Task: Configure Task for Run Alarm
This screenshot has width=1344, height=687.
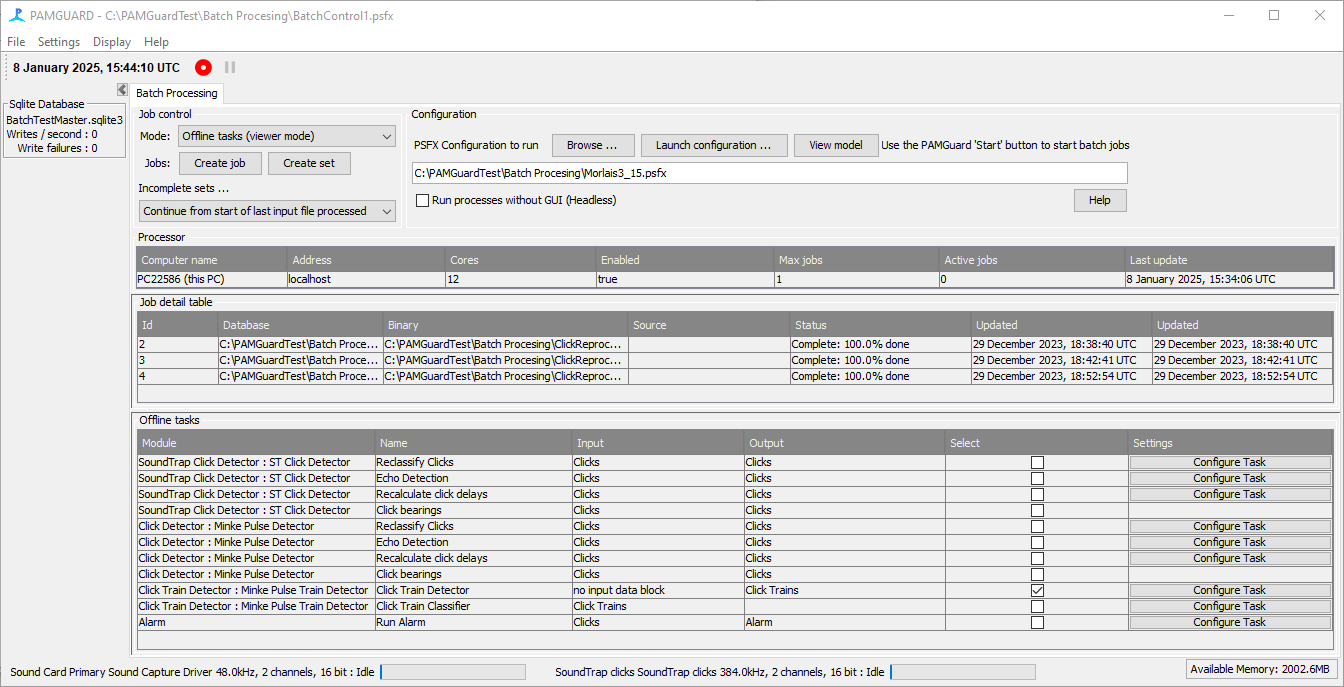Action: (1230, 622)
